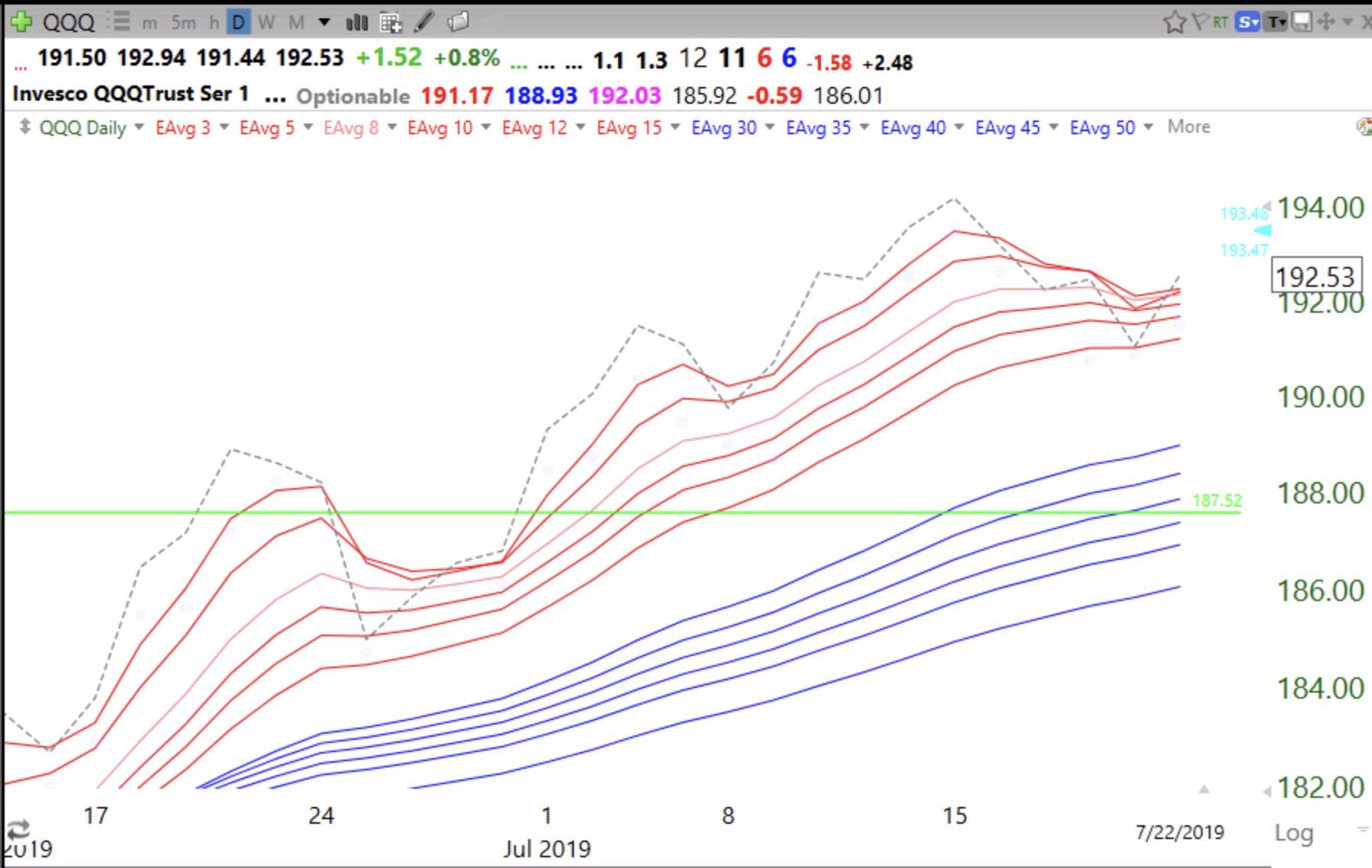1372x868 pixels.
Task: Click the blue 188.93 value
Action: [x=540, y=95]
